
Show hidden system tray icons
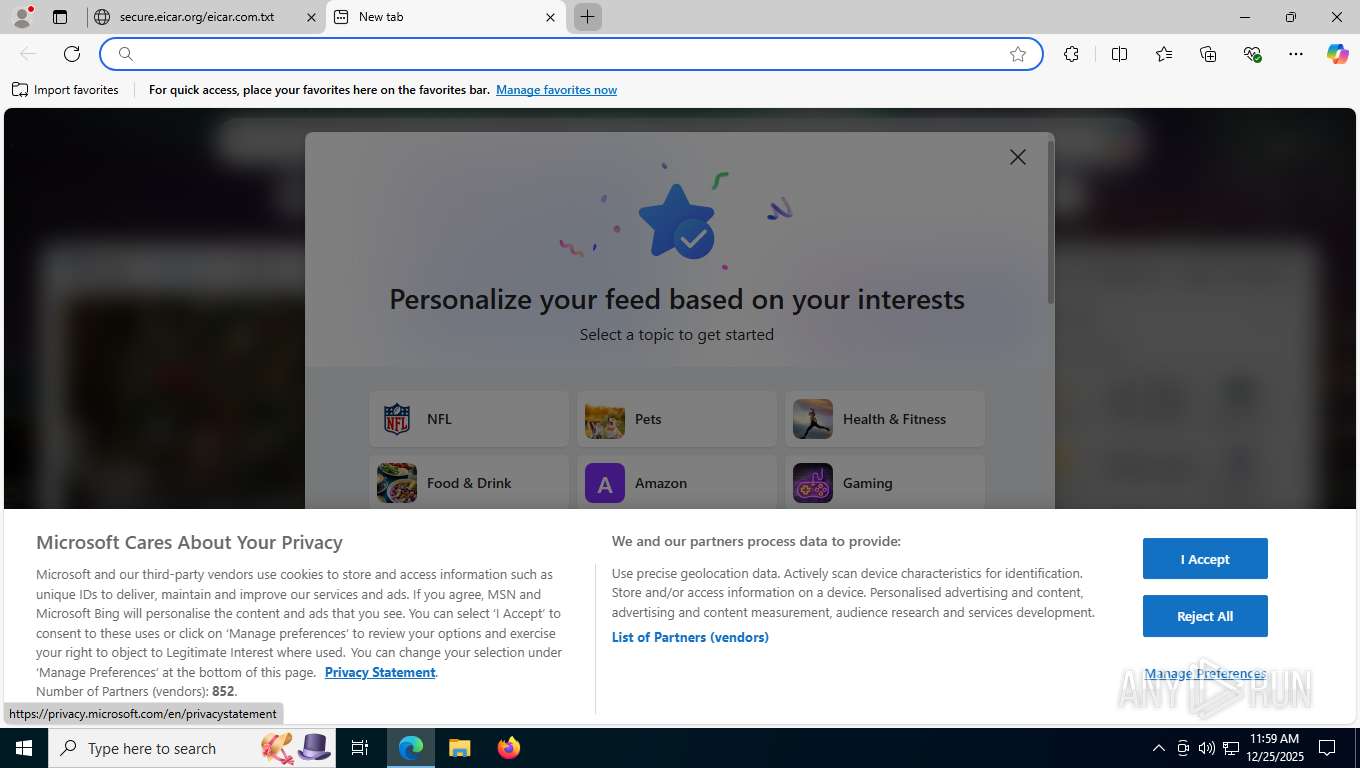click(x=1159, y=748)
